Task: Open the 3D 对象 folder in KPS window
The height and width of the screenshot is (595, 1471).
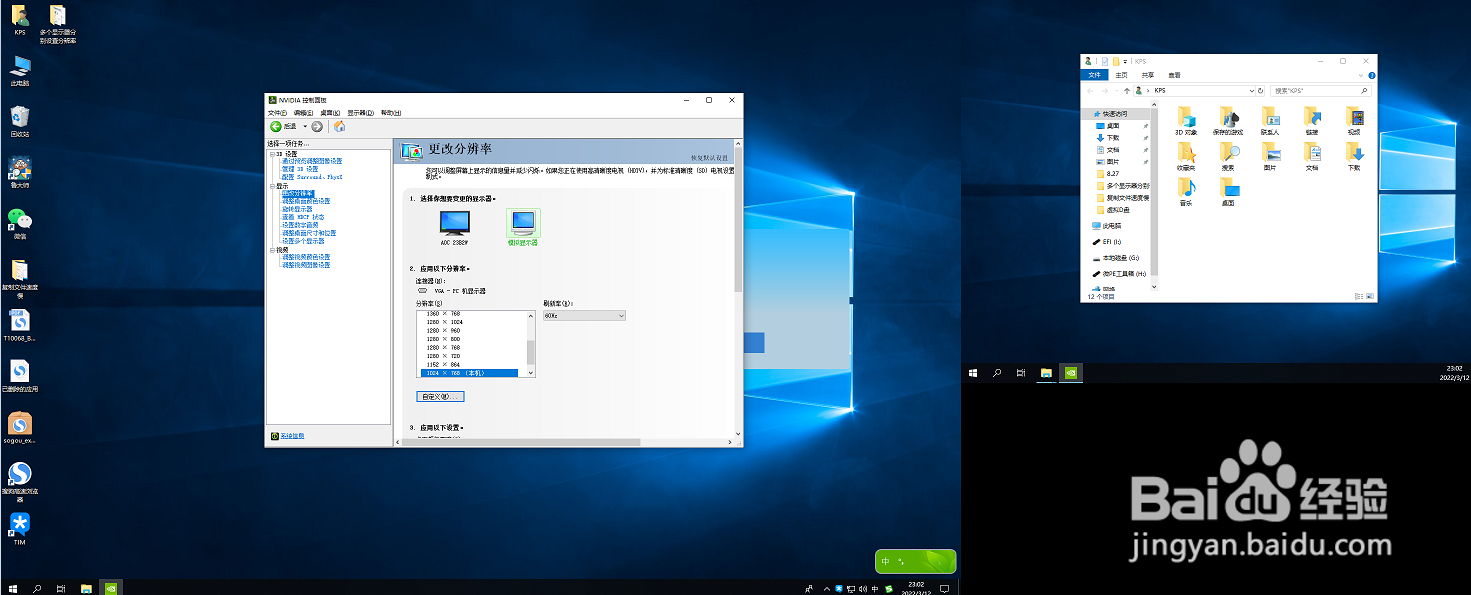Action: tap(1187, 121)
